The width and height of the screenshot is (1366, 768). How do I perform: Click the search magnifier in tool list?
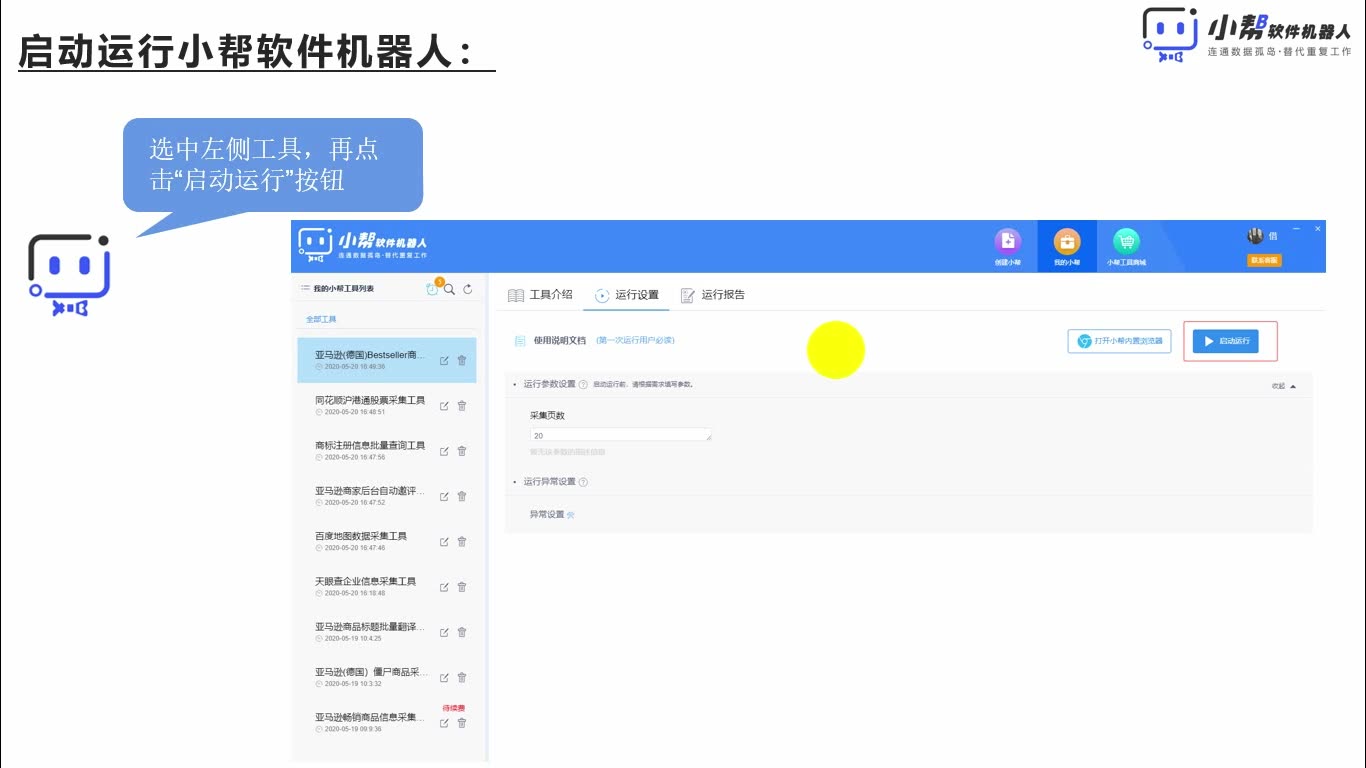[x=450, y=289]
